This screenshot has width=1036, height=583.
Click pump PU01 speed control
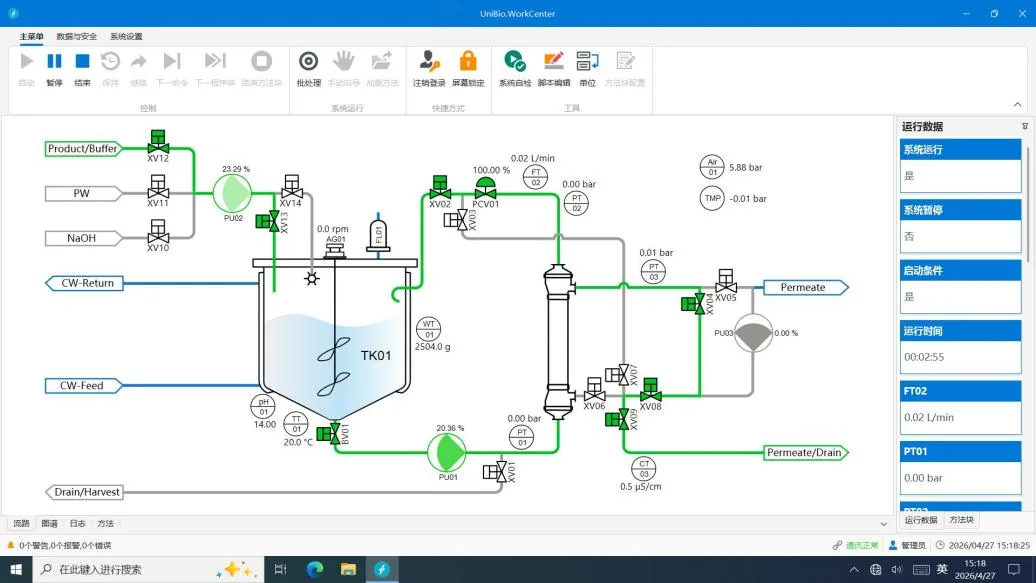tap(447, 452)
